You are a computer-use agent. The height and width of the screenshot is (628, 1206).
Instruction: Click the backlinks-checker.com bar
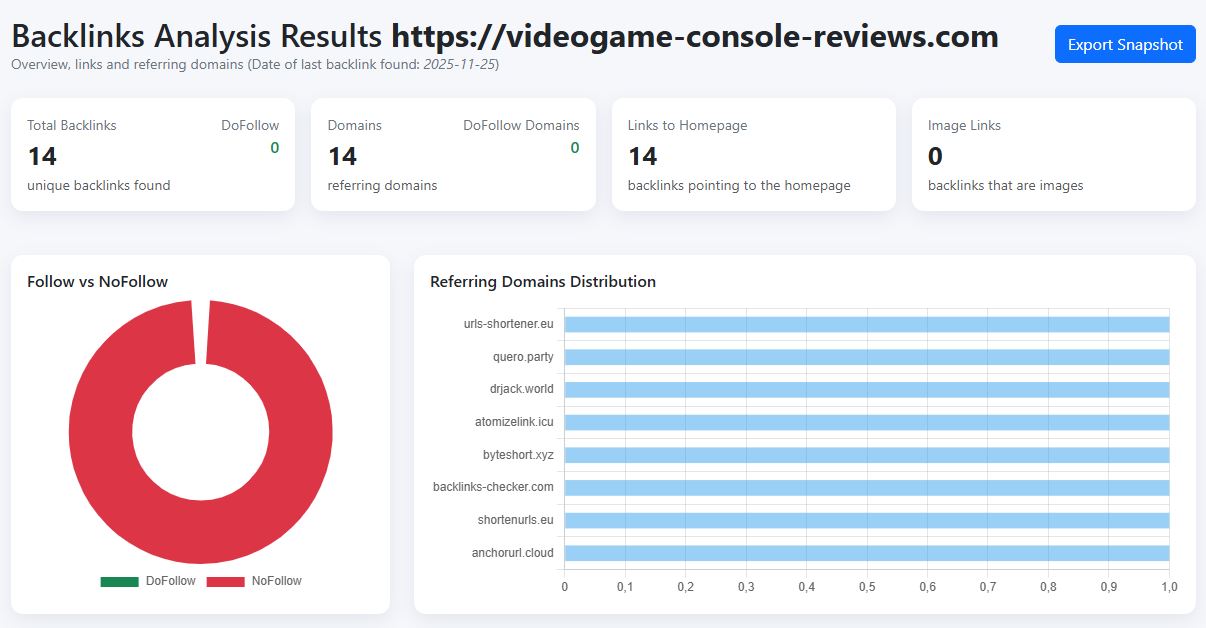(x=866, y=487)
